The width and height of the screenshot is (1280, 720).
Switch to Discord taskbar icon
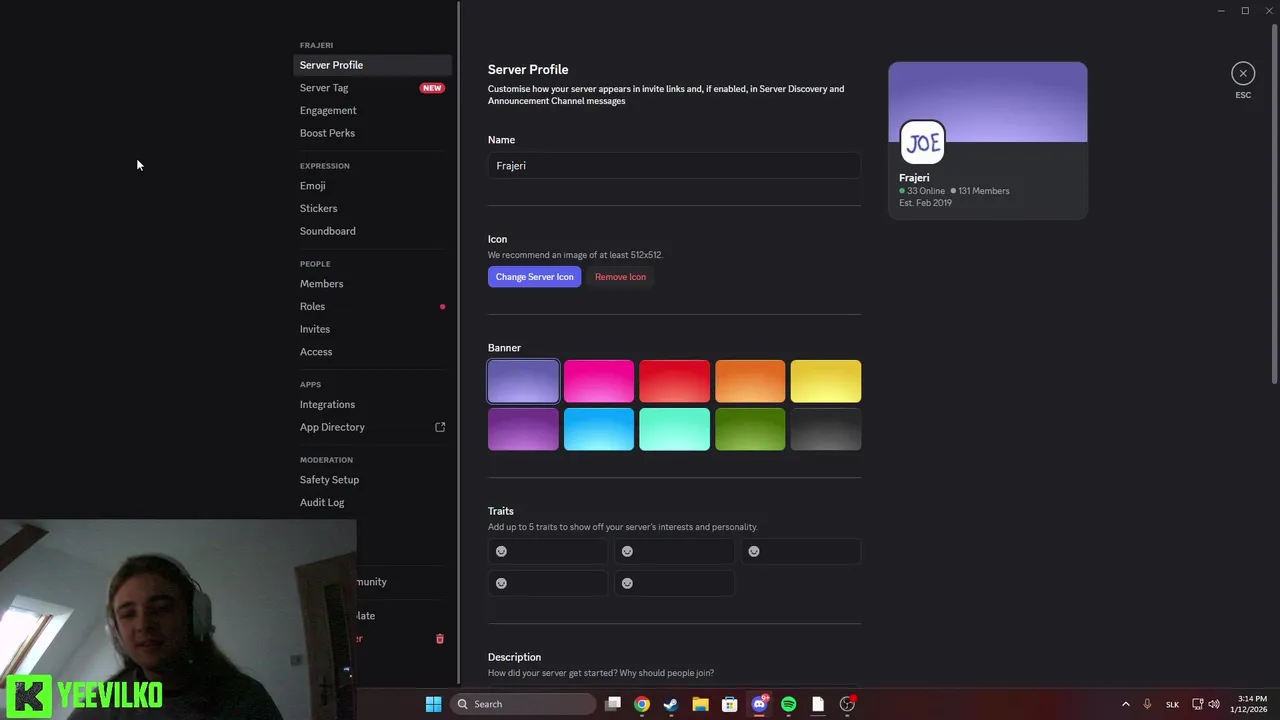coord(759,704)
